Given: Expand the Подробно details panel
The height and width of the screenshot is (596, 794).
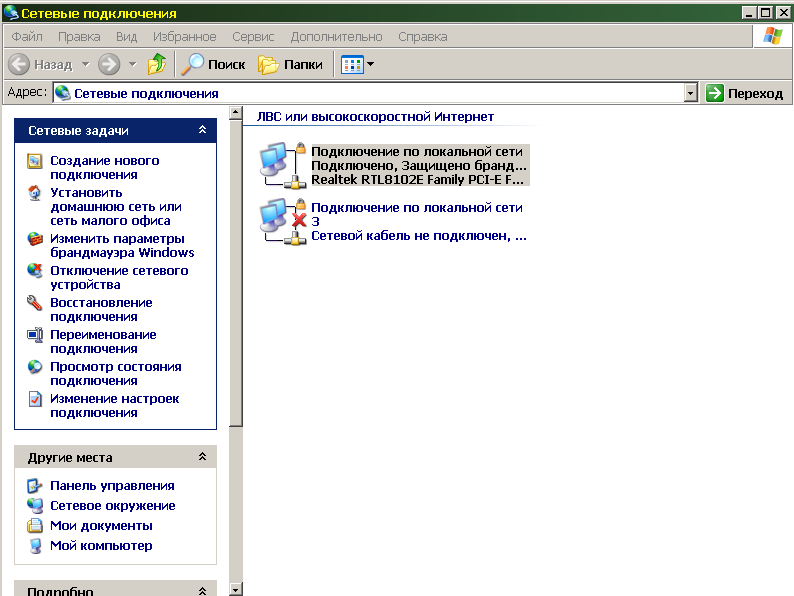Looking at the screenshot, I should 202,590.
